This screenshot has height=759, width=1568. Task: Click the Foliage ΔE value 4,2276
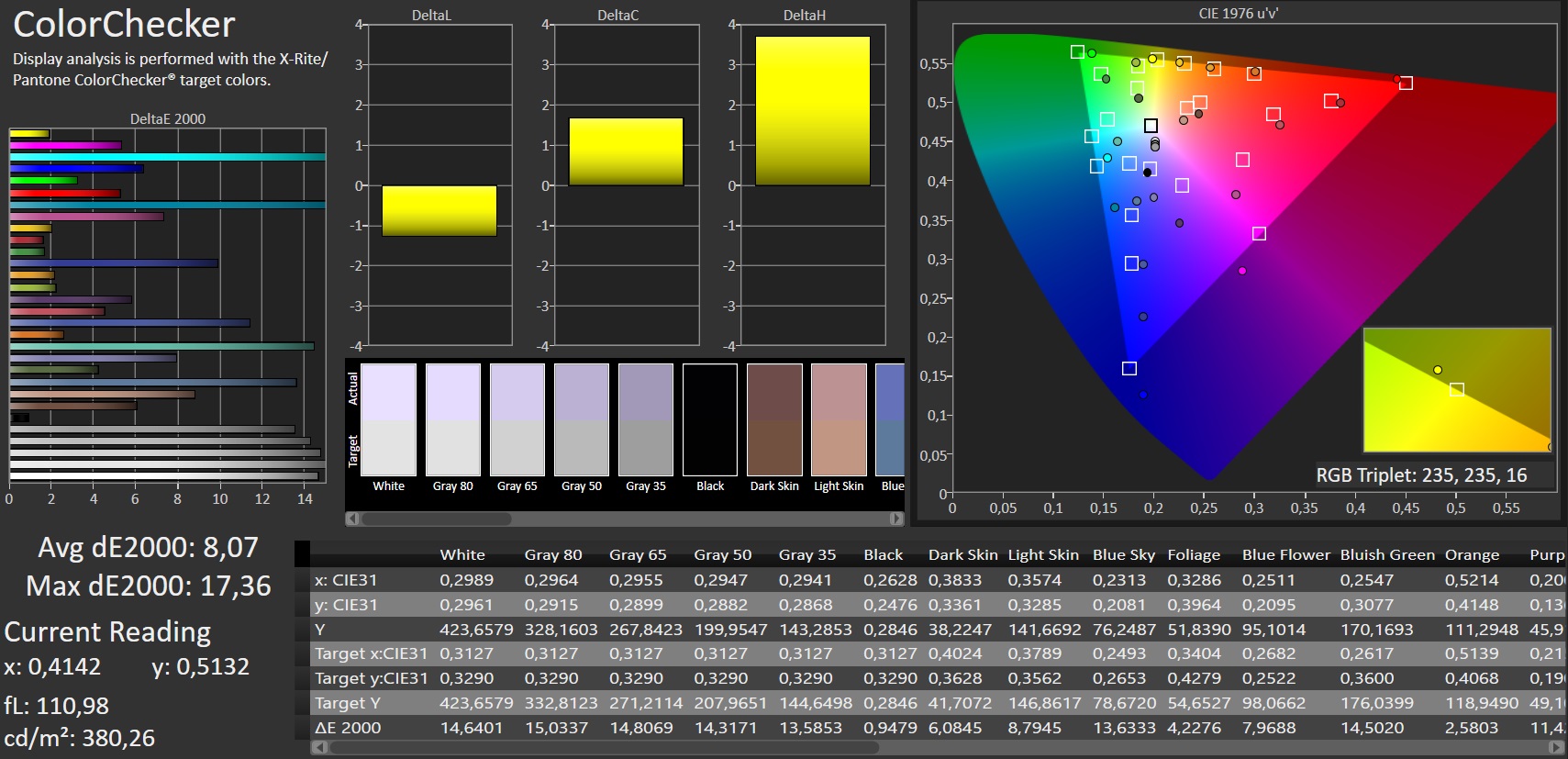tap(1195, 728)
